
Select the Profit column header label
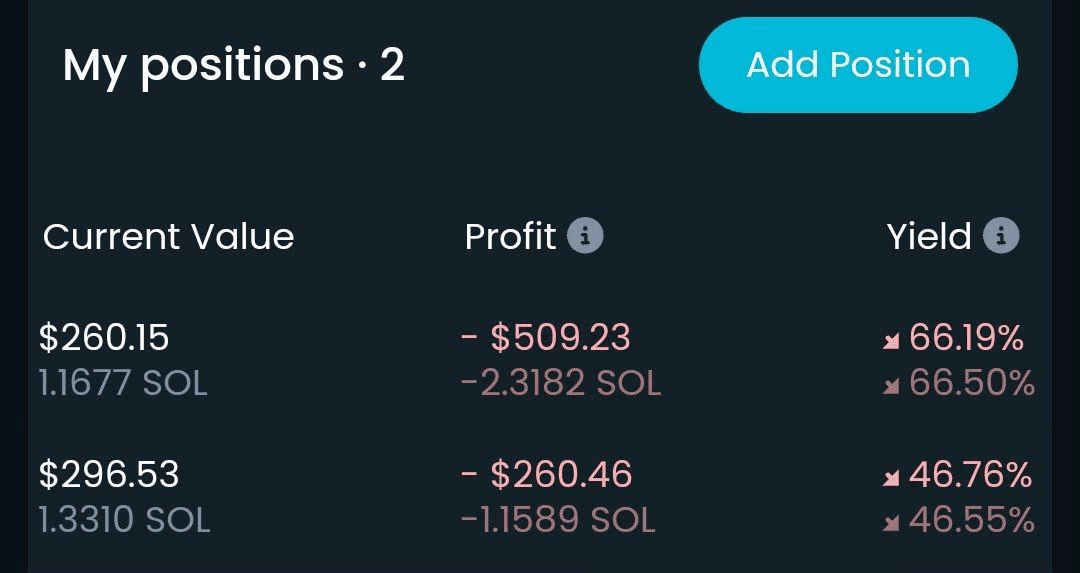click(x=510, y=236)
